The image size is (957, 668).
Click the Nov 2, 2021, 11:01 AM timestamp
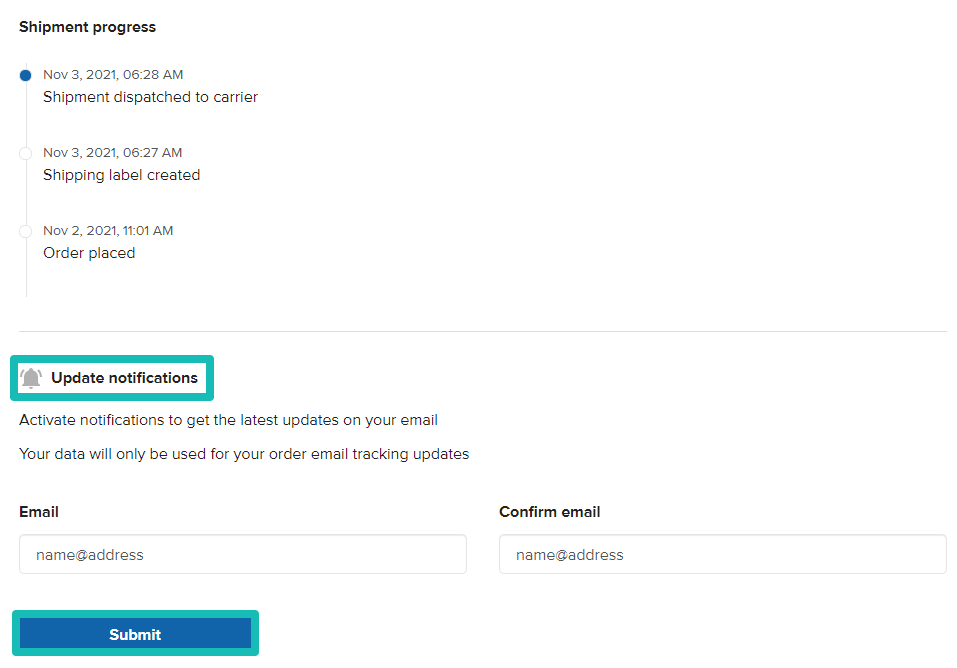(108, 230)
